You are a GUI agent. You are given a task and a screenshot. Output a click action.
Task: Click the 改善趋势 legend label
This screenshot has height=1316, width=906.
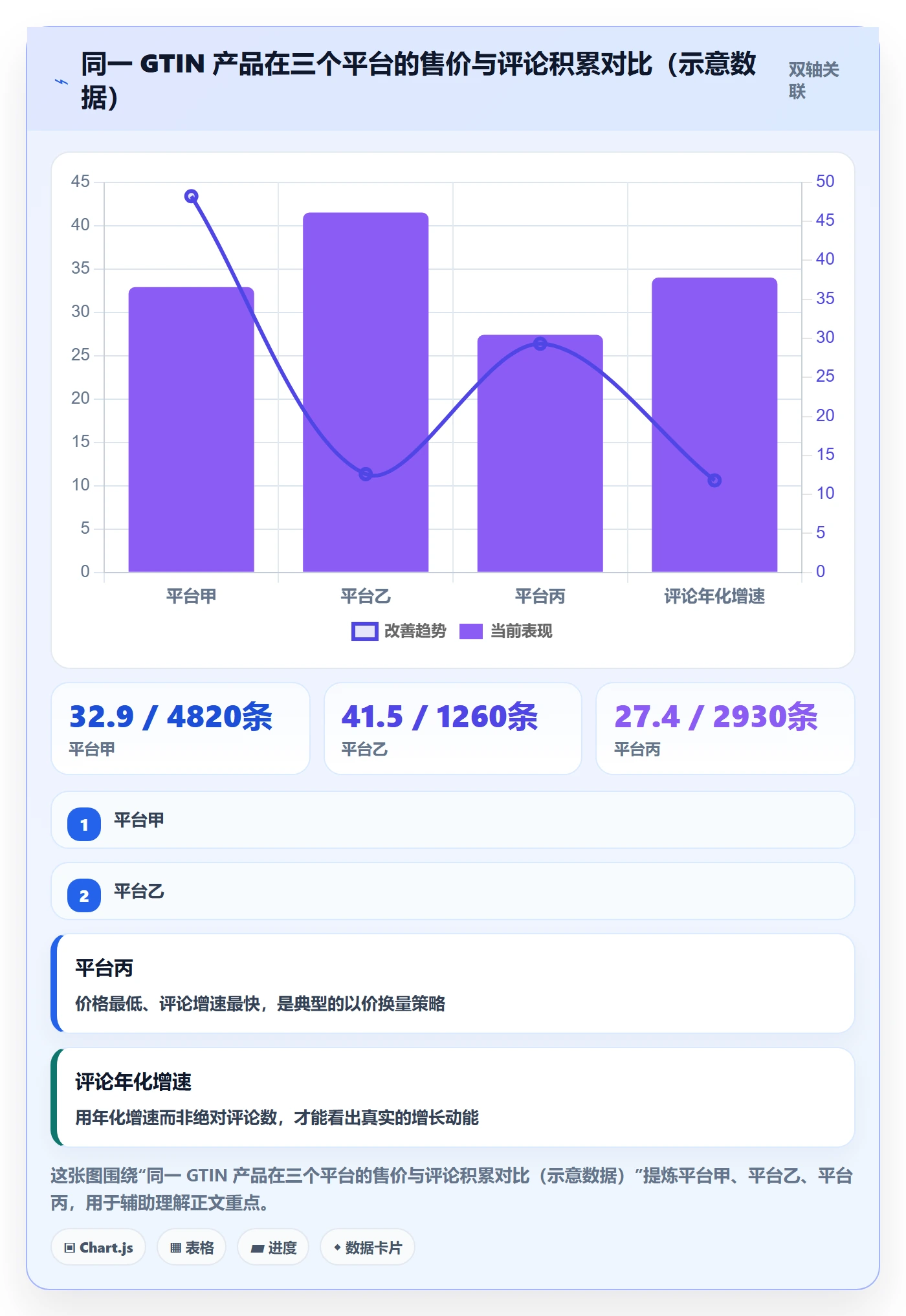[415, 631]
